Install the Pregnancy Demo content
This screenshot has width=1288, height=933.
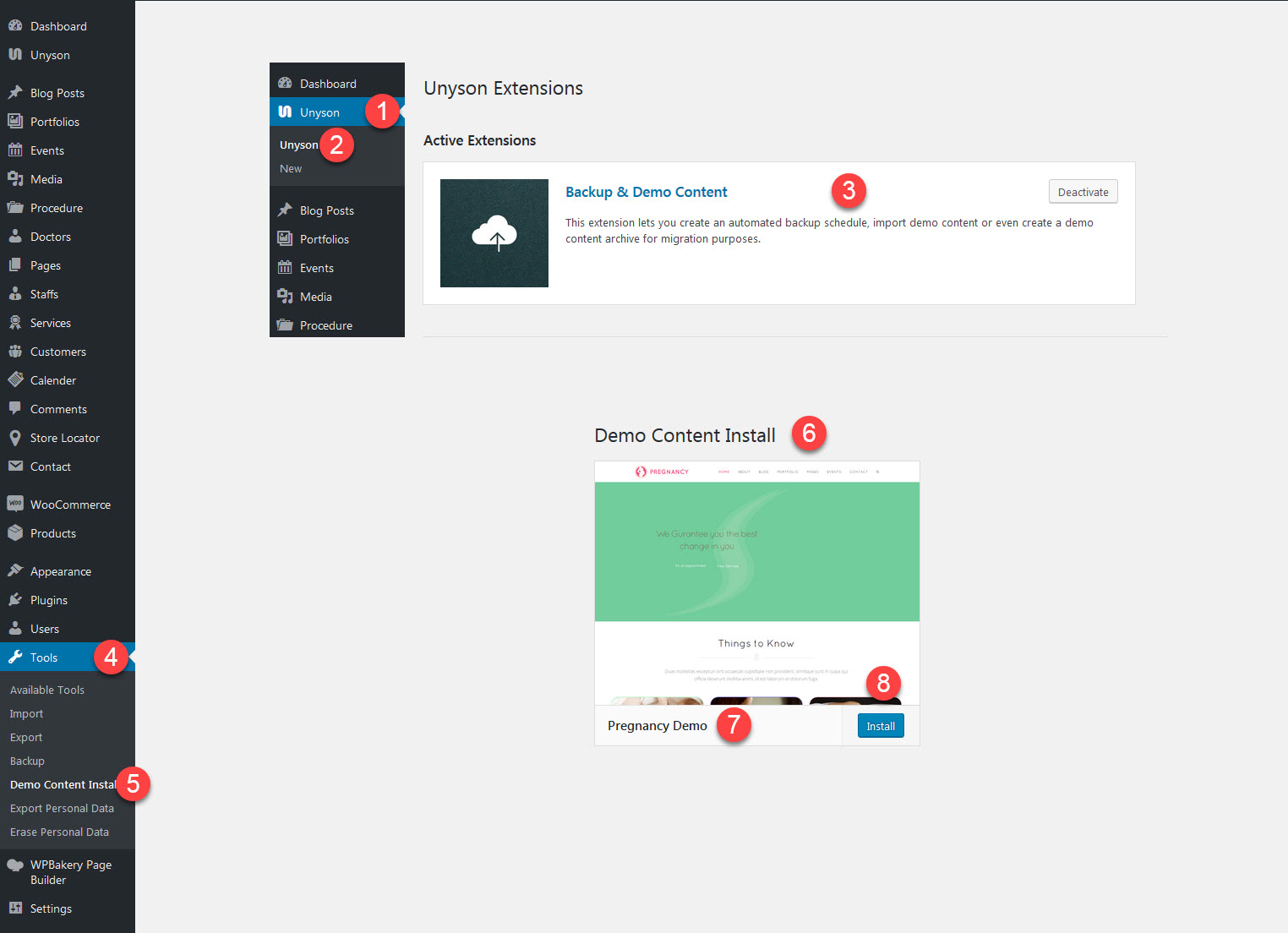[880, 726]
